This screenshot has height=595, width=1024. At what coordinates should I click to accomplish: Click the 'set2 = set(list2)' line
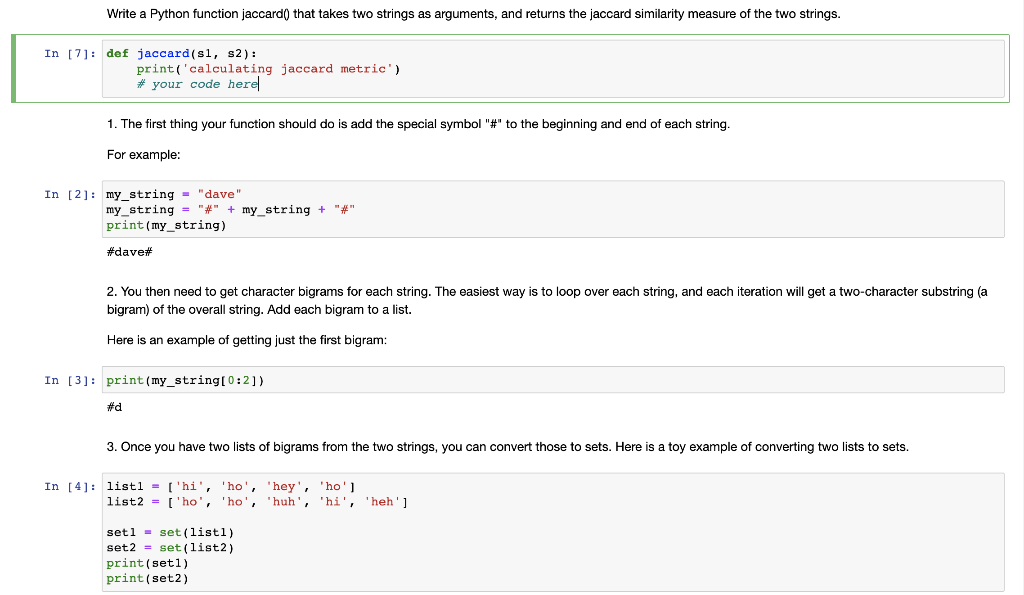point(170,547)
